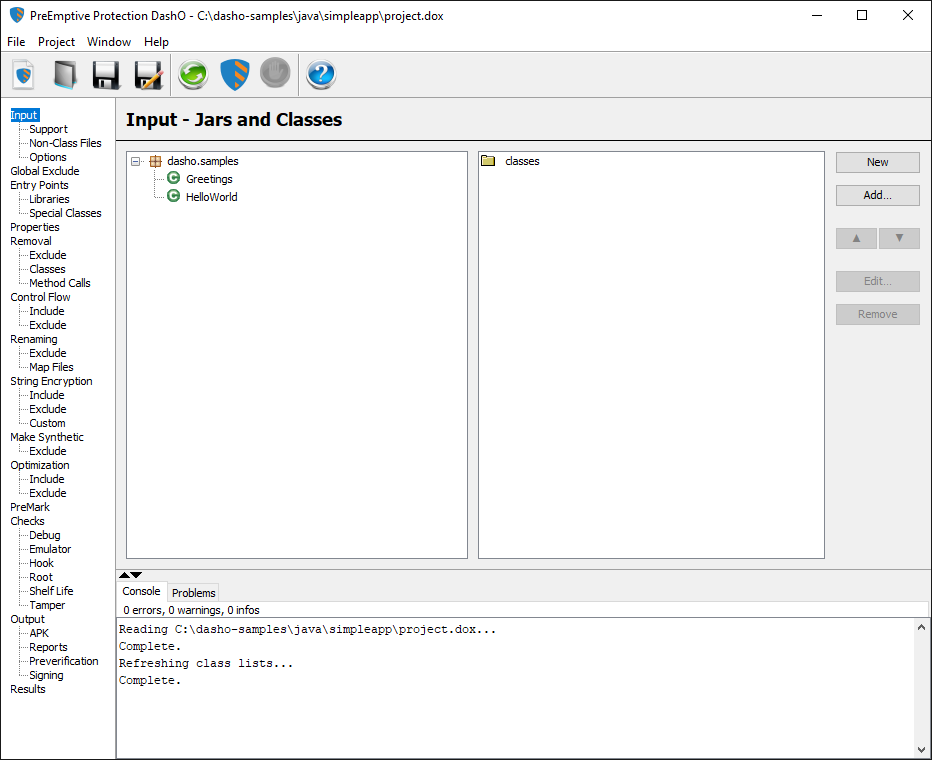This screenshot has height=760, width=932.
Task: Open the Project menu
Action: click(56, 42)
